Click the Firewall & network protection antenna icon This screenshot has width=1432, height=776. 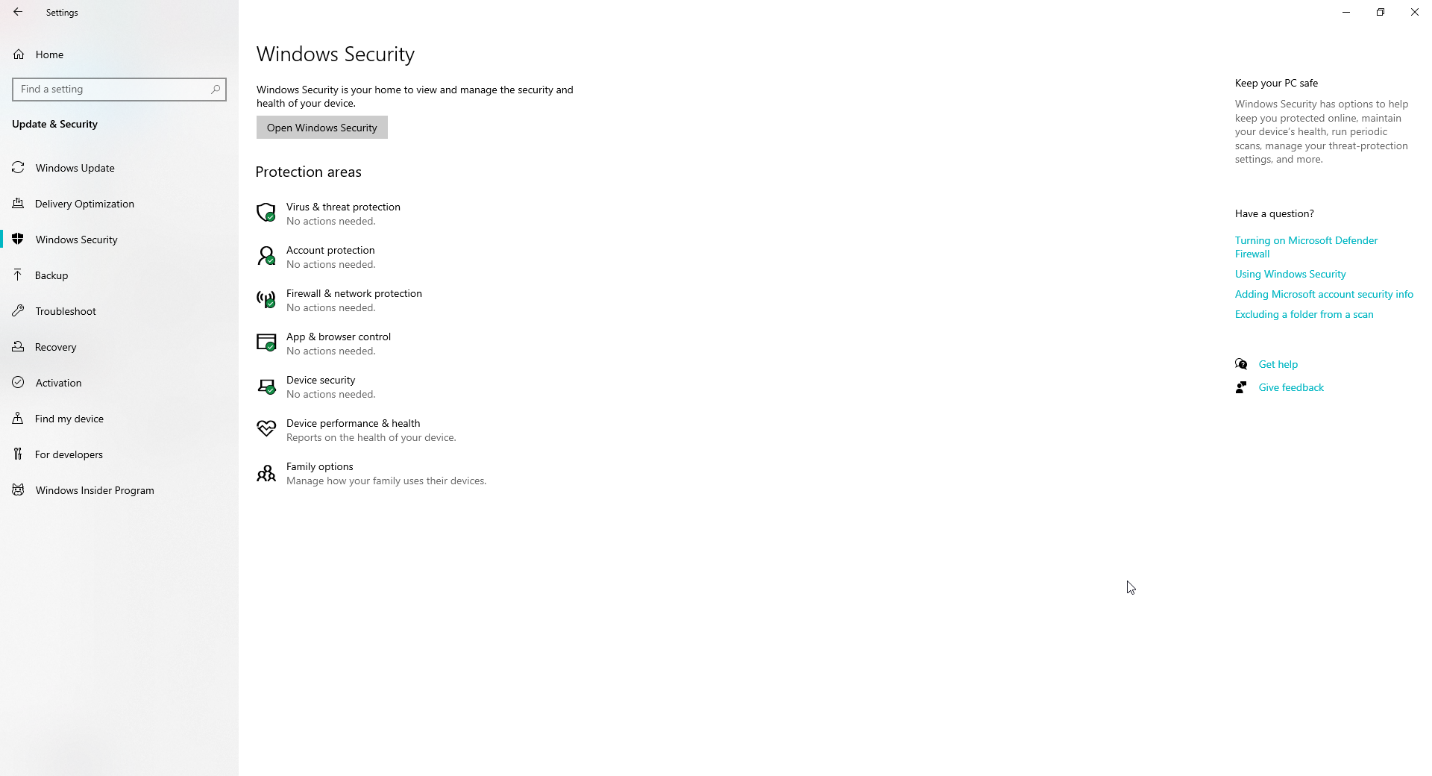pyautogui.click(x=266, y=299)
